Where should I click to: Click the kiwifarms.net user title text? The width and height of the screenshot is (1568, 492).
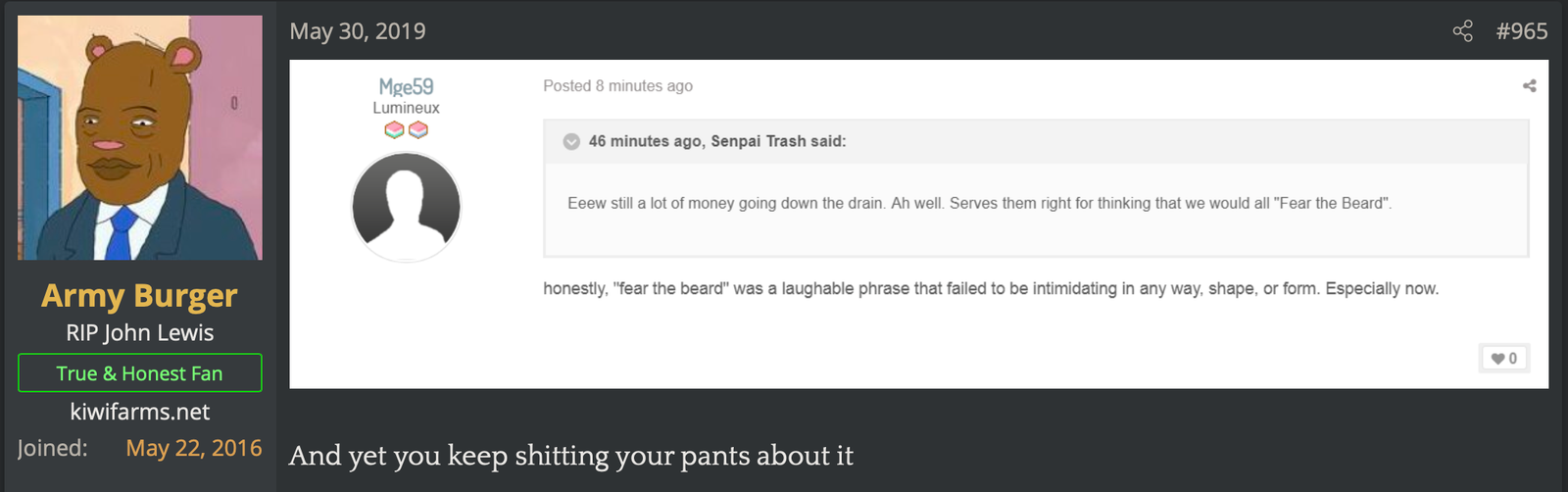point(140,412)
